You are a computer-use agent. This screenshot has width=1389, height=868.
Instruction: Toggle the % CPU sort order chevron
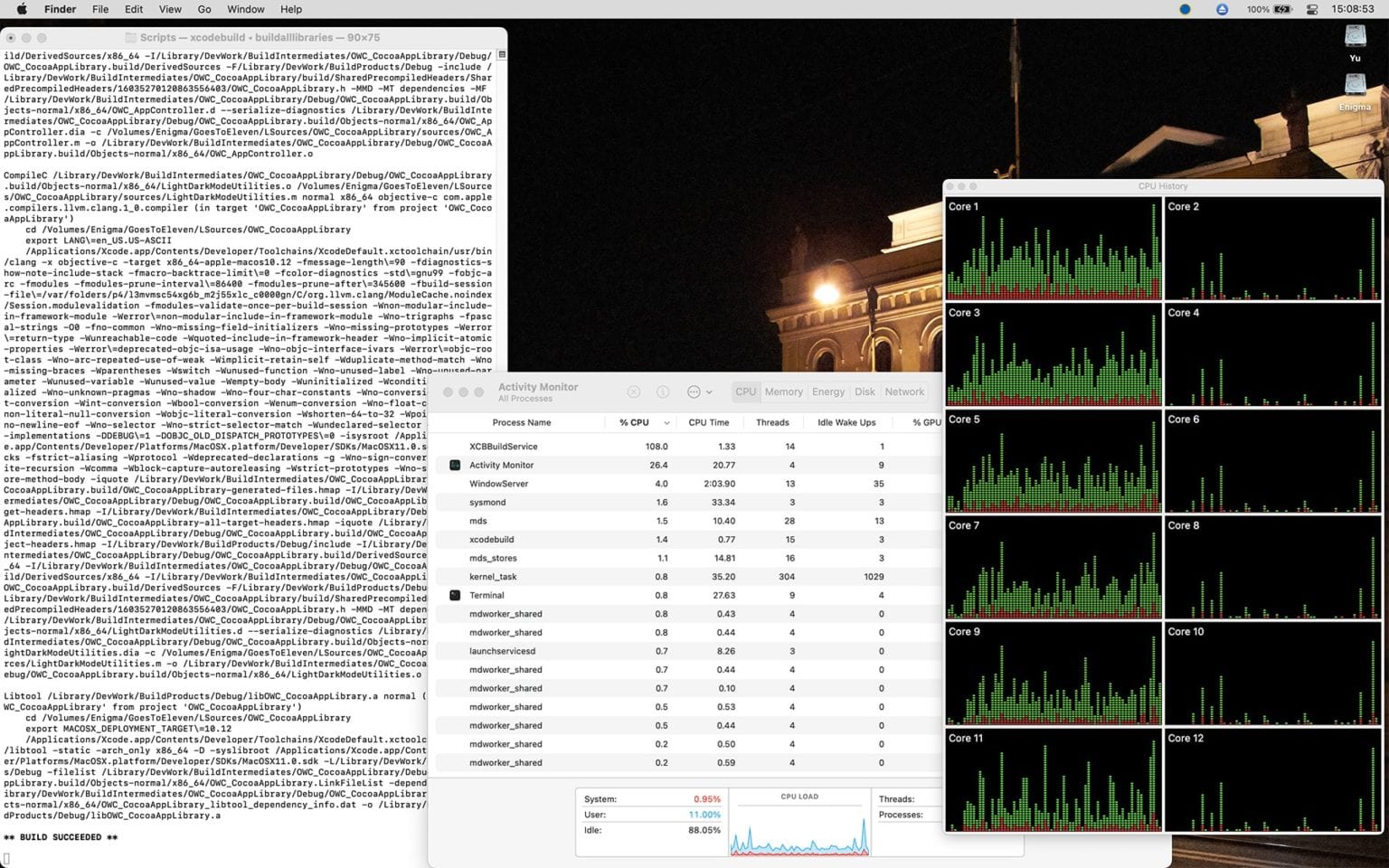(666, 422)
